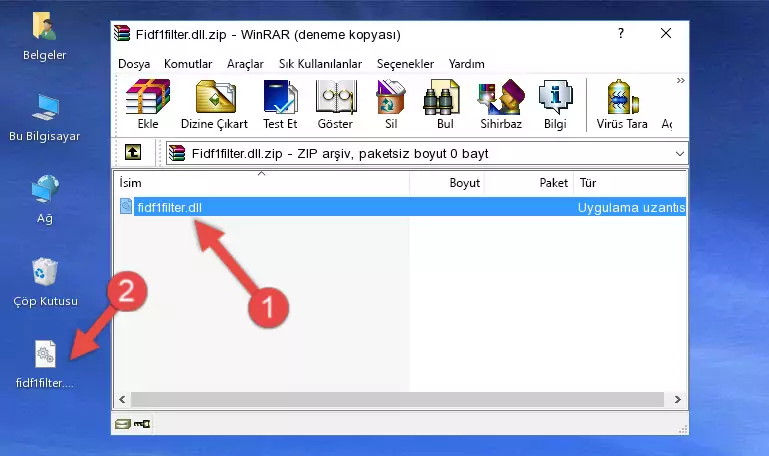Click the Test Et toolbar icon

(280, 97)
